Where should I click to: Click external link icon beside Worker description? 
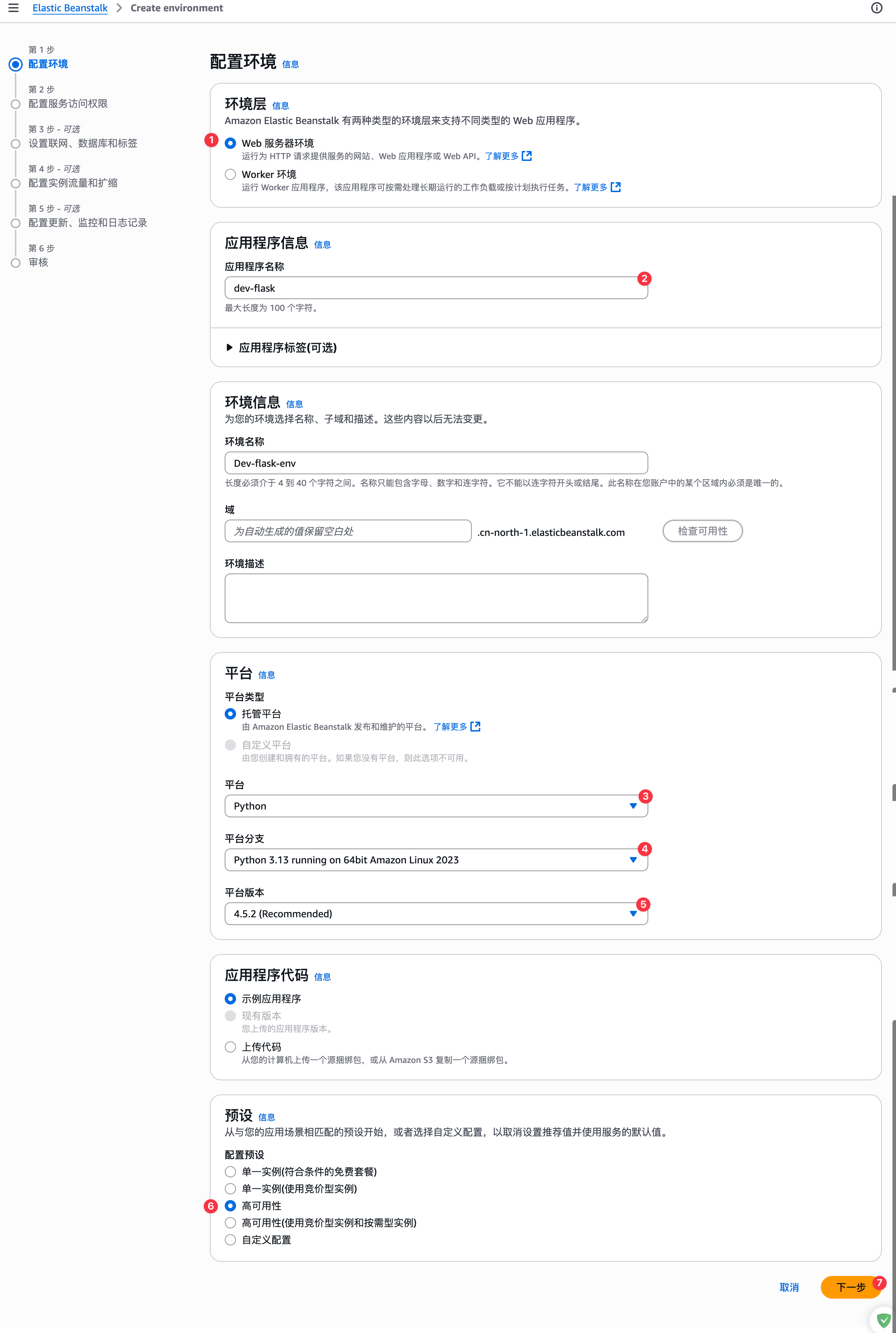615,187
